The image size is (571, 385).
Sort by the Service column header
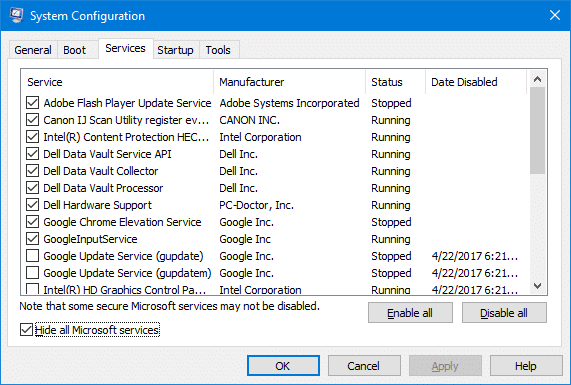pos(117,82)
